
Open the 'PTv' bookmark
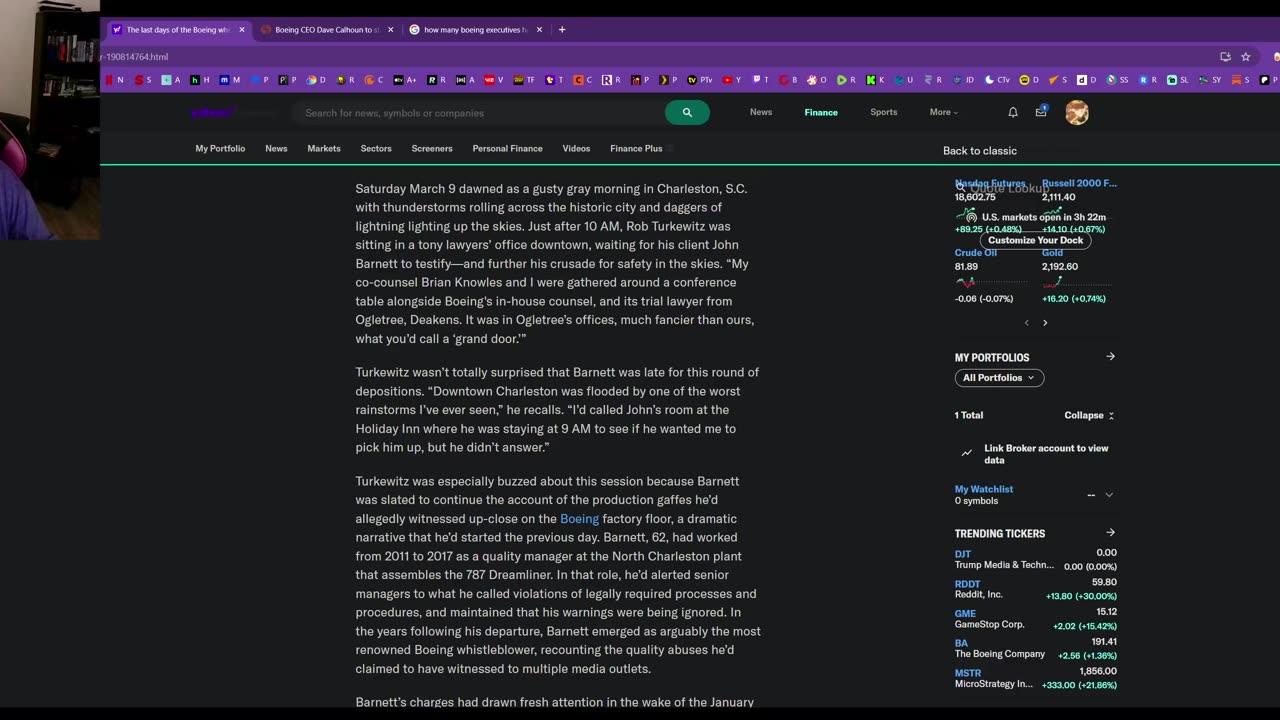point(700,80)
